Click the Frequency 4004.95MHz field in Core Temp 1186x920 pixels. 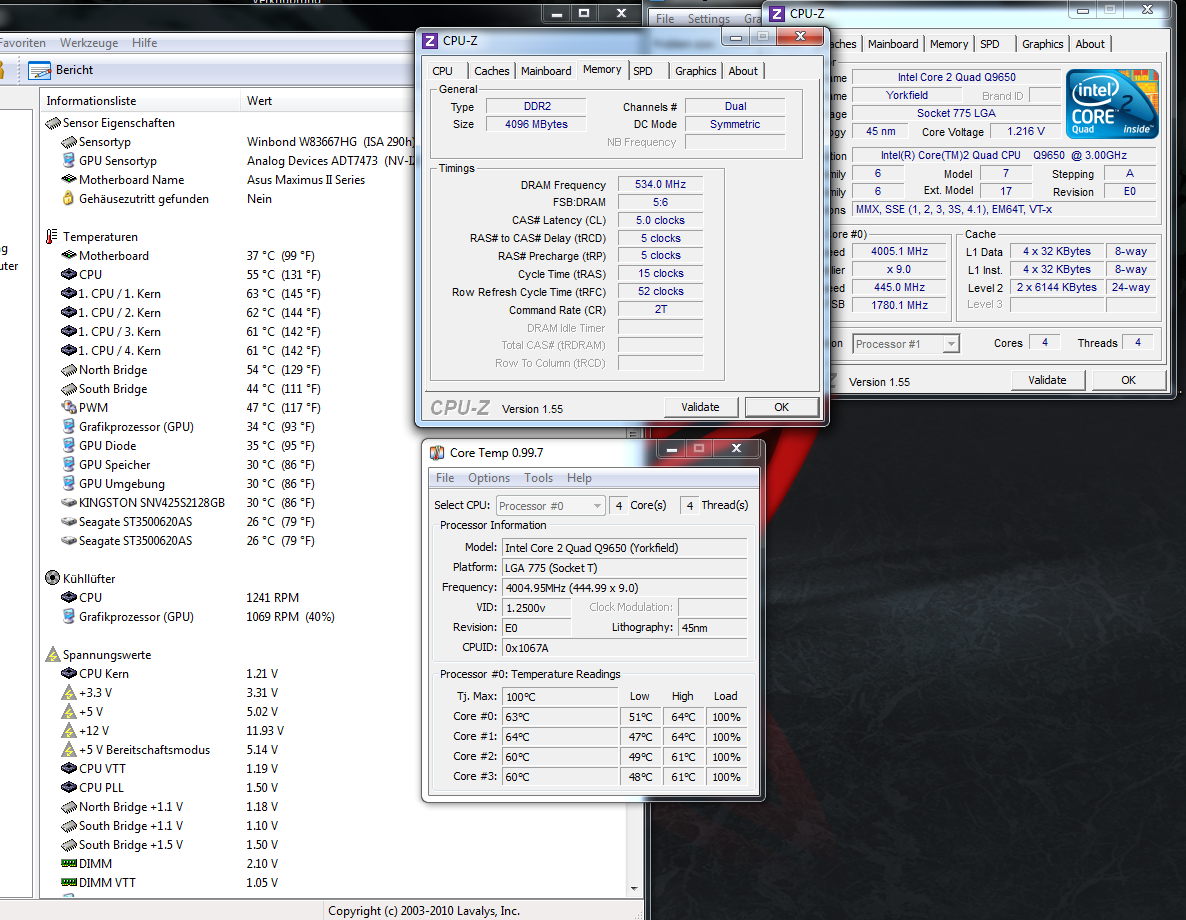pos(625,588)
